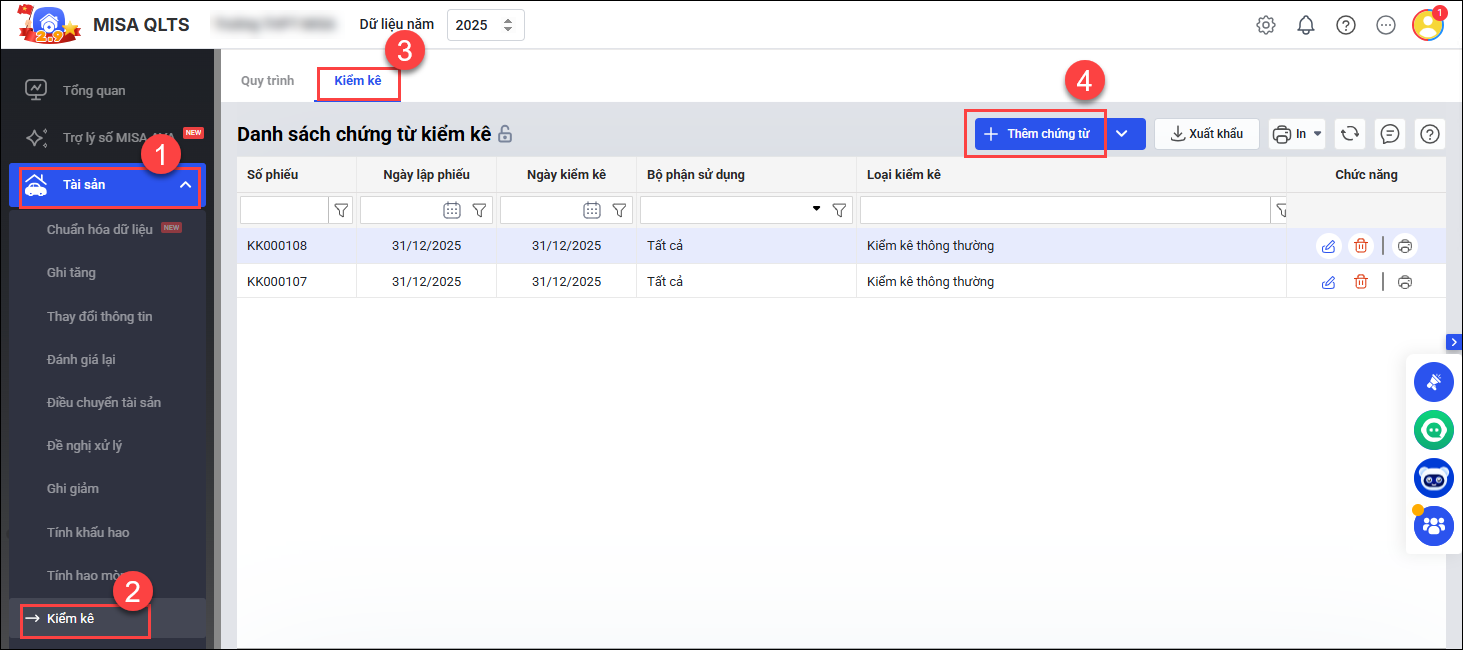Delete voucher KK000107 using trash icon
This screenshot has width=1463, height=650.
point(1361,282)
